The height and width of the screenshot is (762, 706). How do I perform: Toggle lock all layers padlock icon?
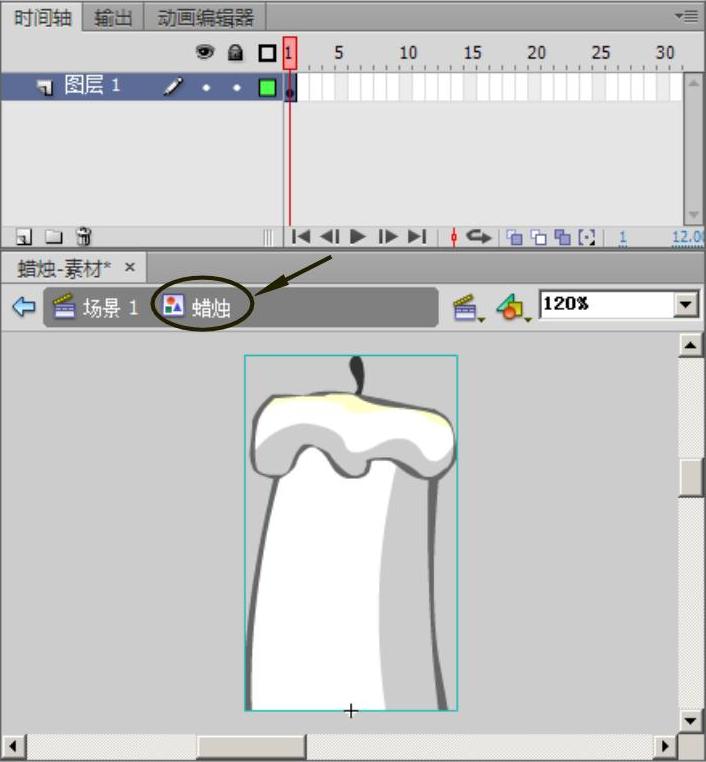tap(236, 53)
